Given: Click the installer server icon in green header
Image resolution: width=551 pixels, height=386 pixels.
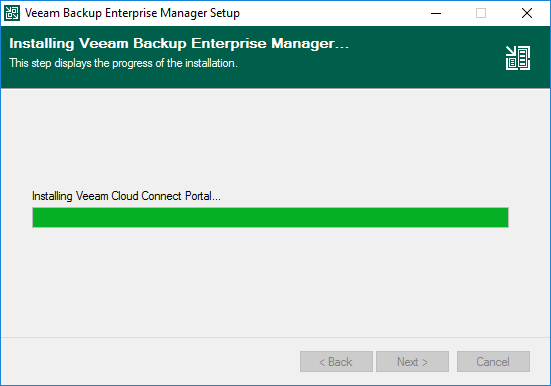Looking at the screenshot, I should [518, 58].
